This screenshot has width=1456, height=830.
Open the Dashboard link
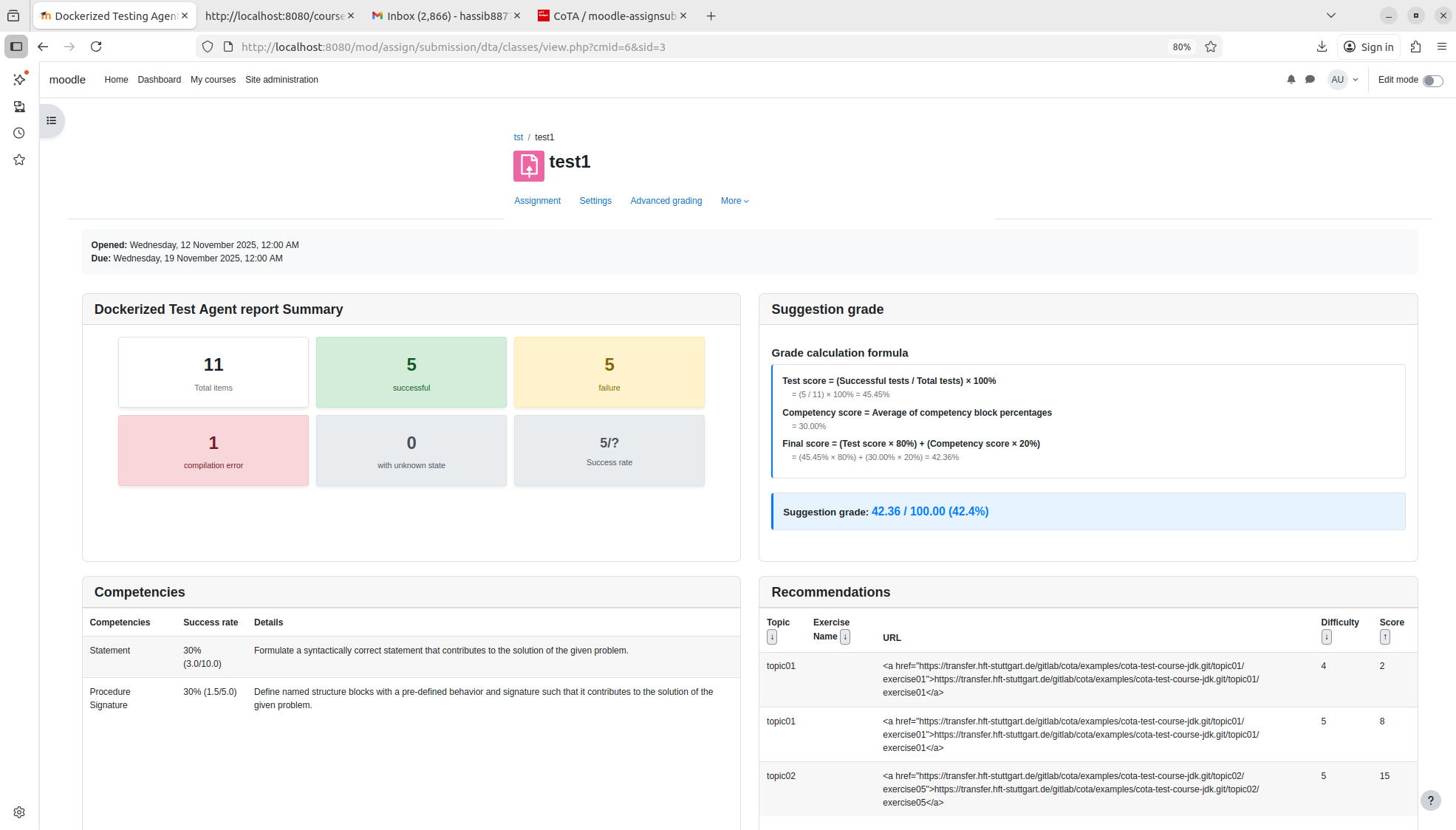(x=159, y=80)
